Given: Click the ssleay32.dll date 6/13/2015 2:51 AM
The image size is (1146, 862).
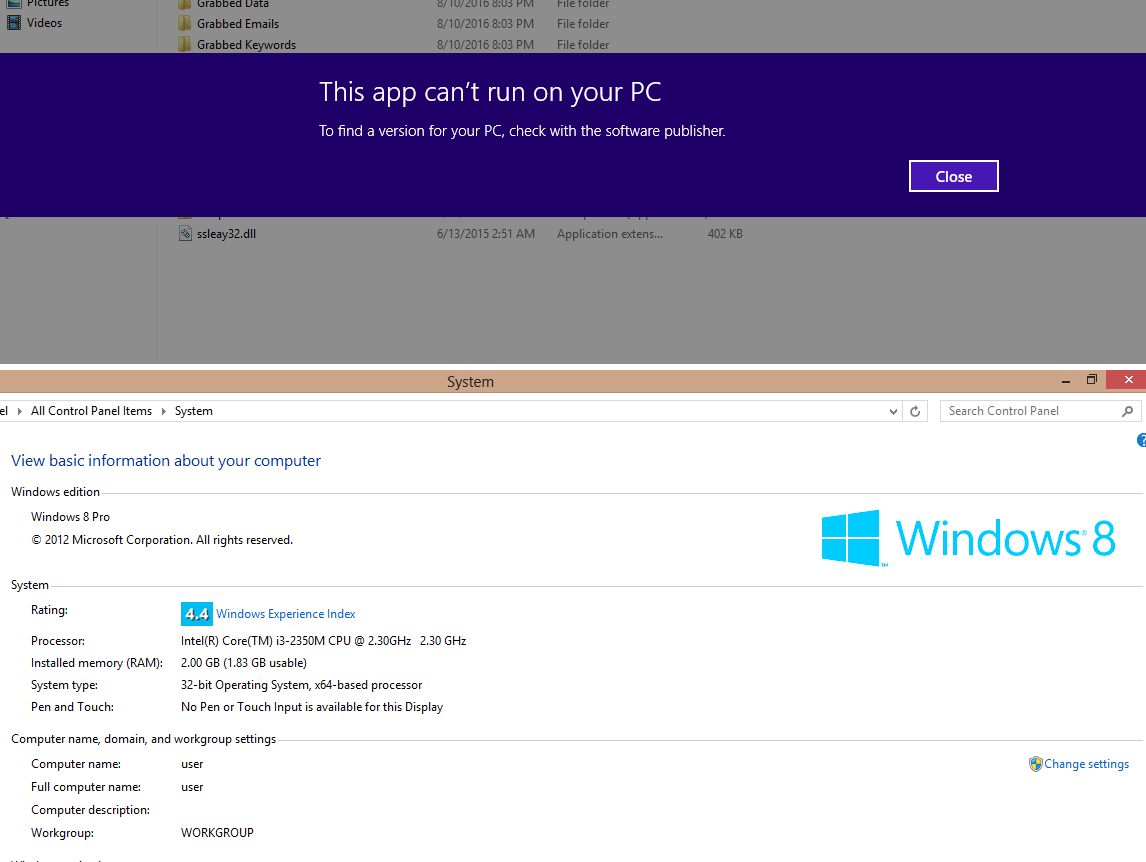Looking at the screenshot, I should pyautogui.click(x=485, y=234).
